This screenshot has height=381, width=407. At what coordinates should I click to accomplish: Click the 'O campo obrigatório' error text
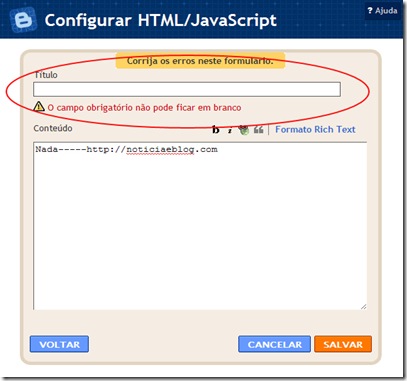click(x=144, y=108)
